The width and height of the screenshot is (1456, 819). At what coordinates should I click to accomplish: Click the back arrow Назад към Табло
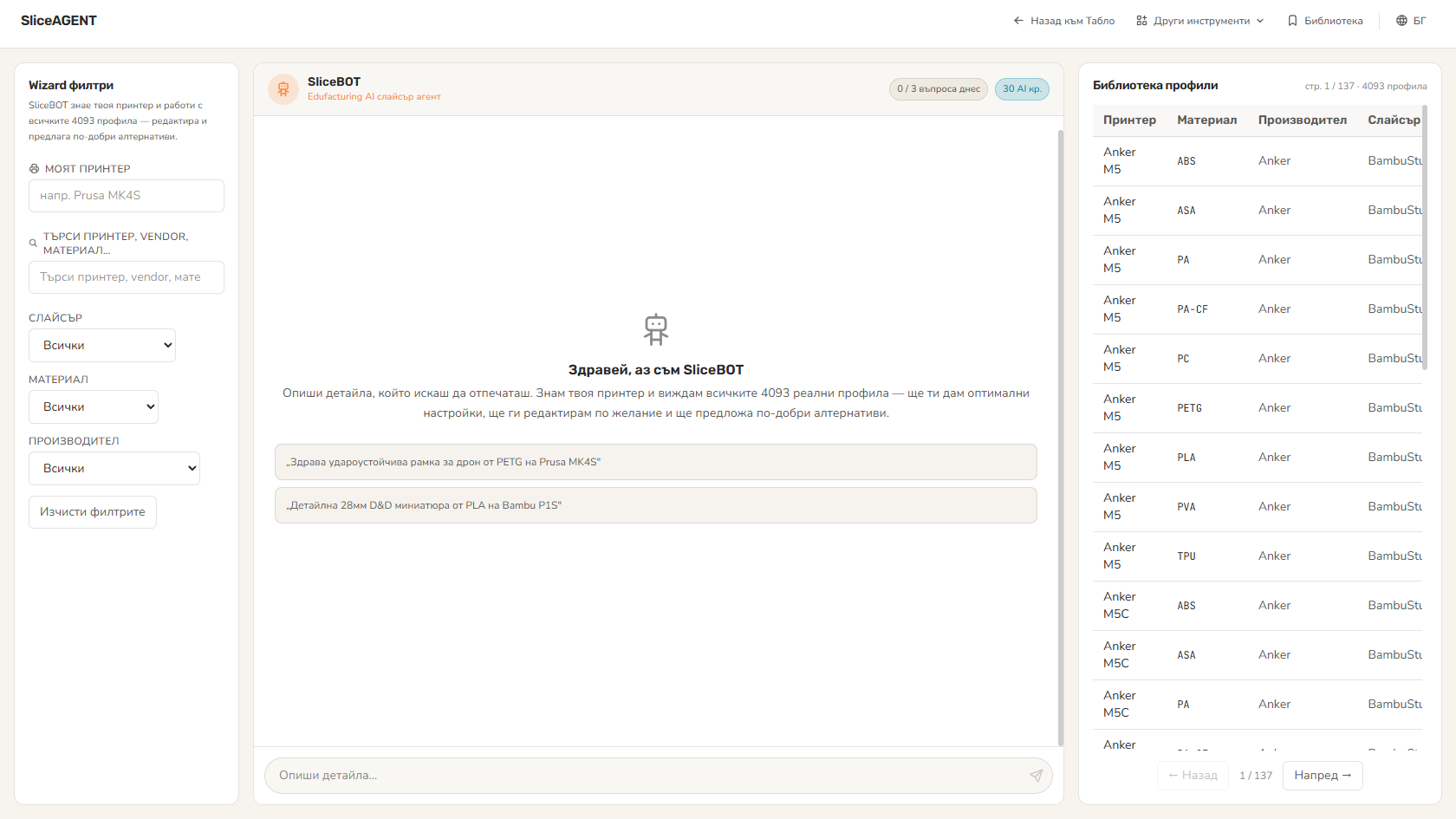tap(1018, 21)
